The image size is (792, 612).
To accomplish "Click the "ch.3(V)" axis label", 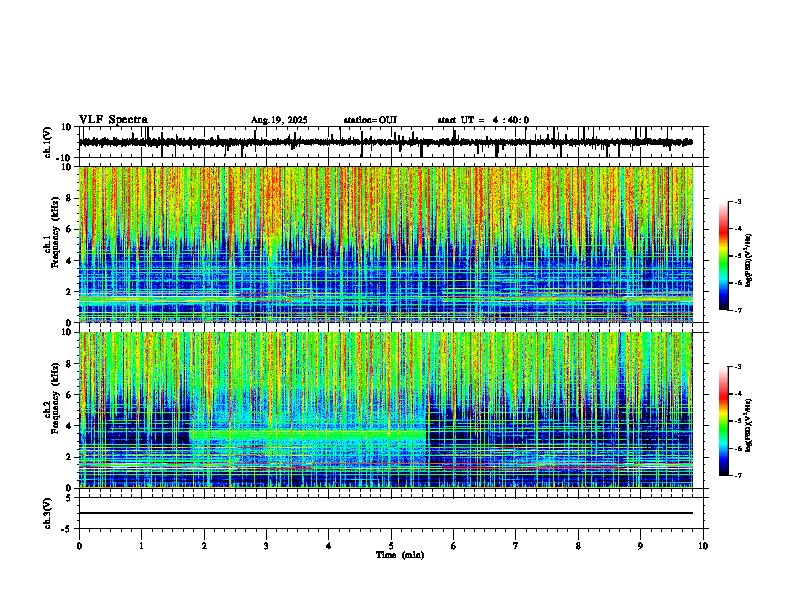I will tap(48, 513).
